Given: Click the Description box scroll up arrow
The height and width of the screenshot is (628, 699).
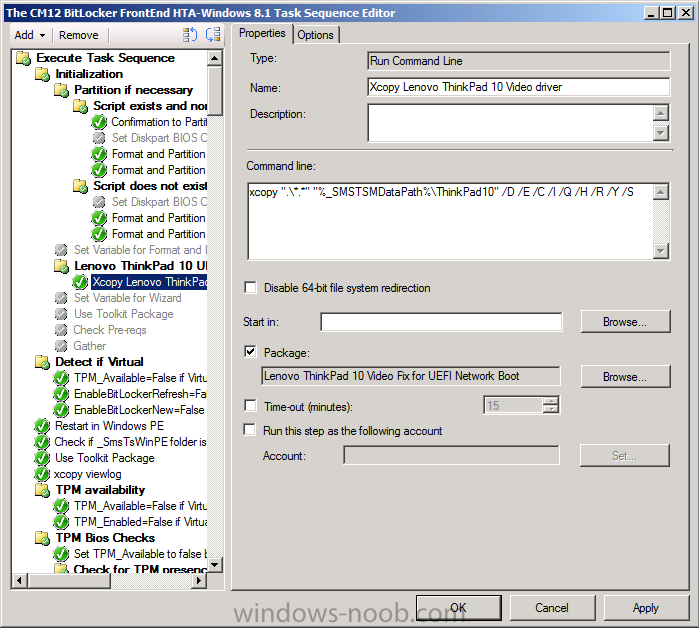Looking at the screenshot, I should (x=661, y=113).
